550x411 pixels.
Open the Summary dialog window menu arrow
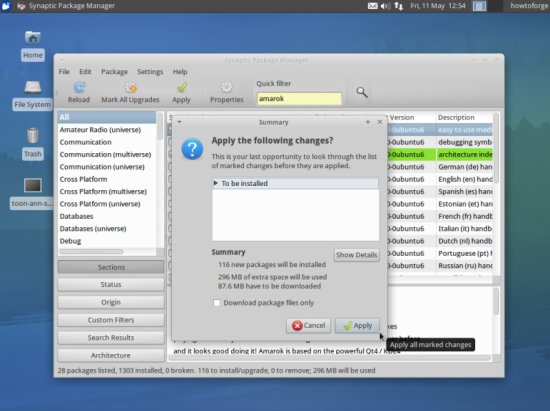(179, 122)
